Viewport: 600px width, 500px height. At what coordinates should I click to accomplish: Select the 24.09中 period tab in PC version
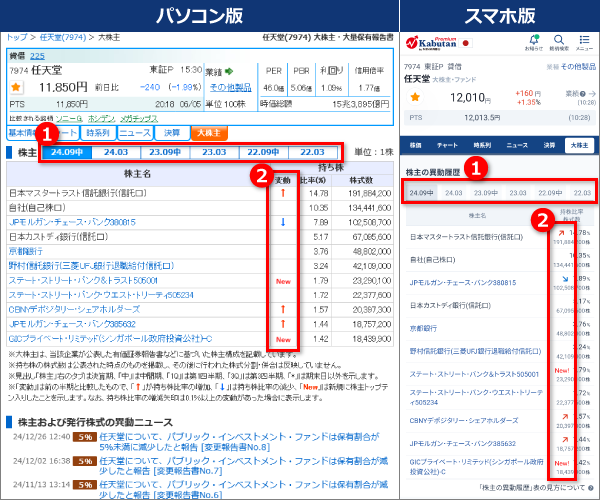click(67, 152)
